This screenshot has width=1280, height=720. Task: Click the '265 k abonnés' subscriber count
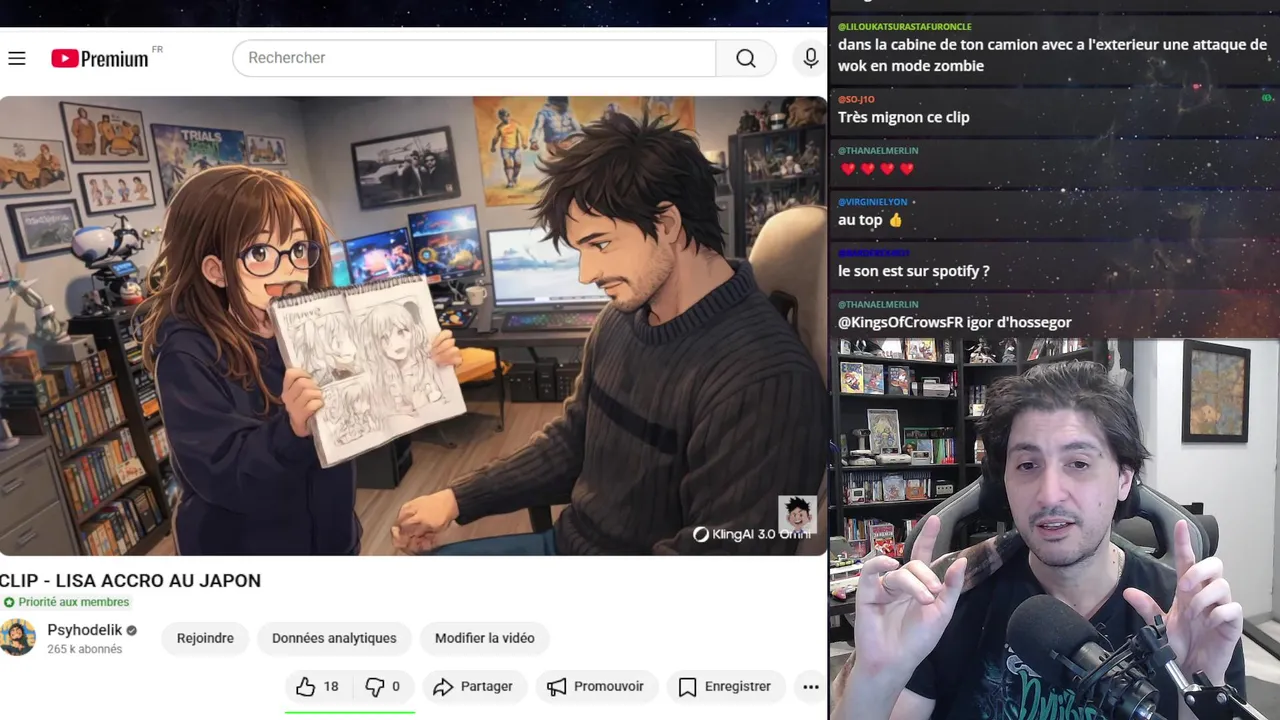click(x=85, y=649)
